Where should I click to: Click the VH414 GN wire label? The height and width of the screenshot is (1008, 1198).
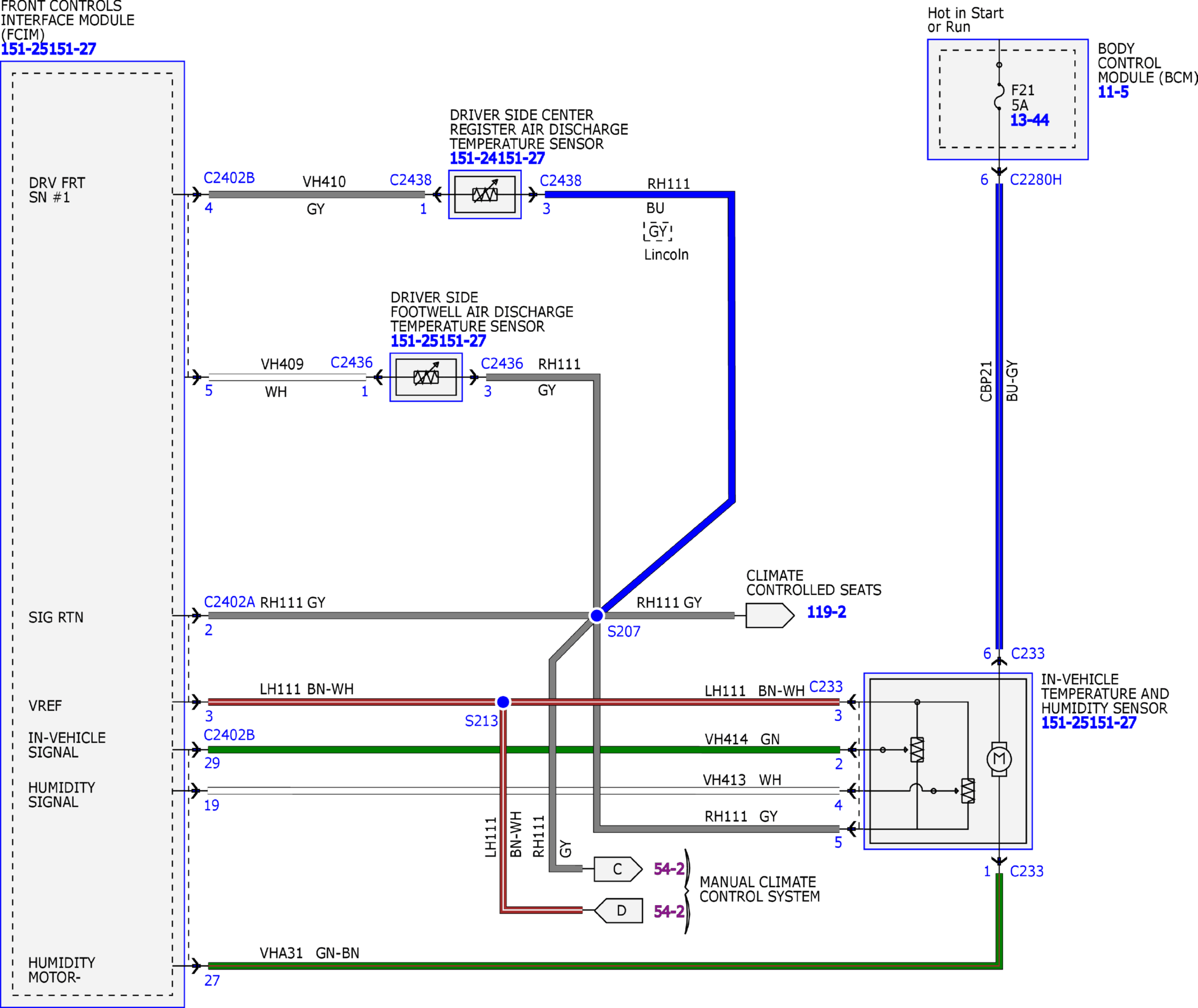742,740
